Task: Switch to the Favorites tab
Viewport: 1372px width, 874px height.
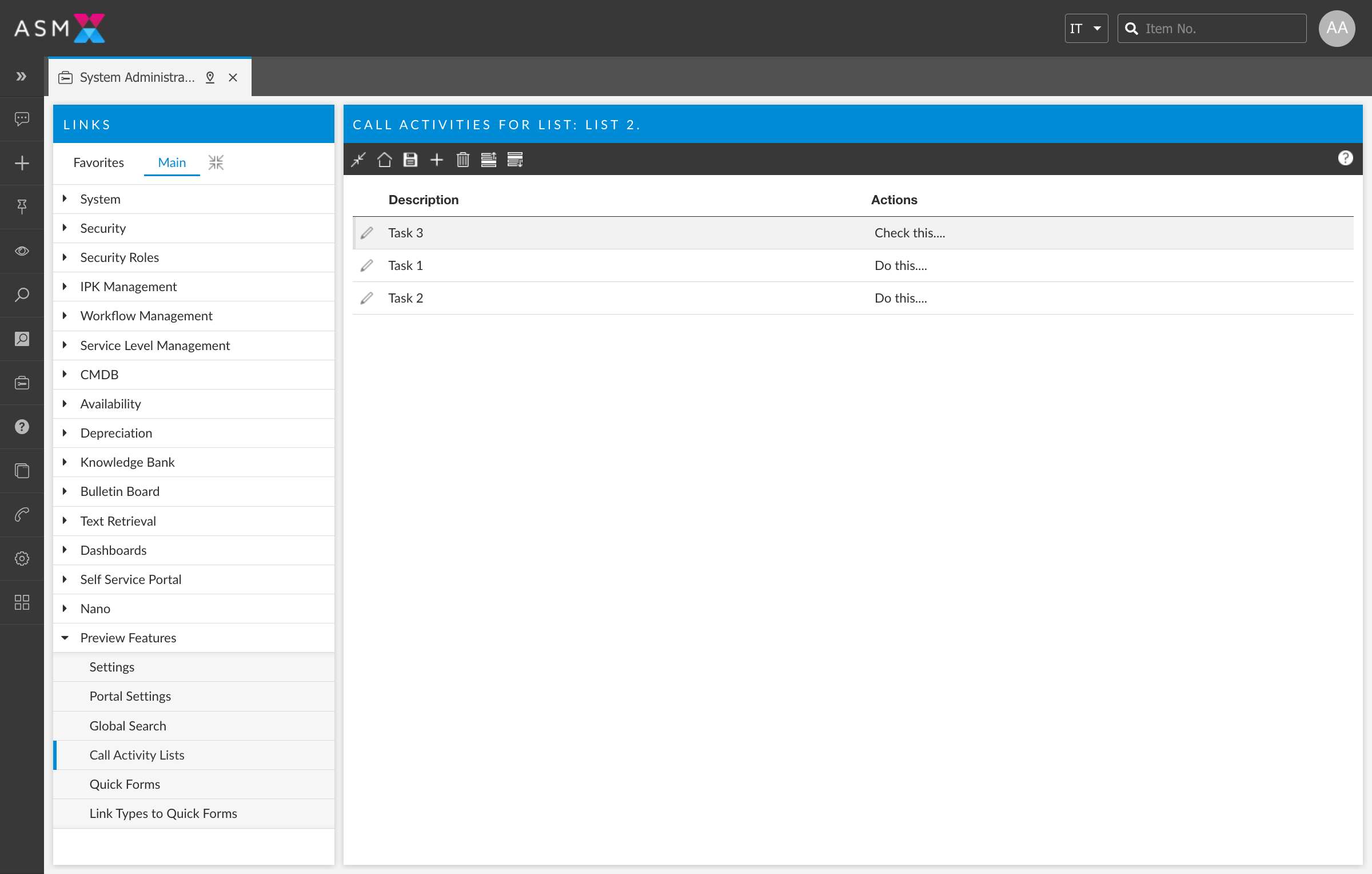Action: [x=99, y=161]
